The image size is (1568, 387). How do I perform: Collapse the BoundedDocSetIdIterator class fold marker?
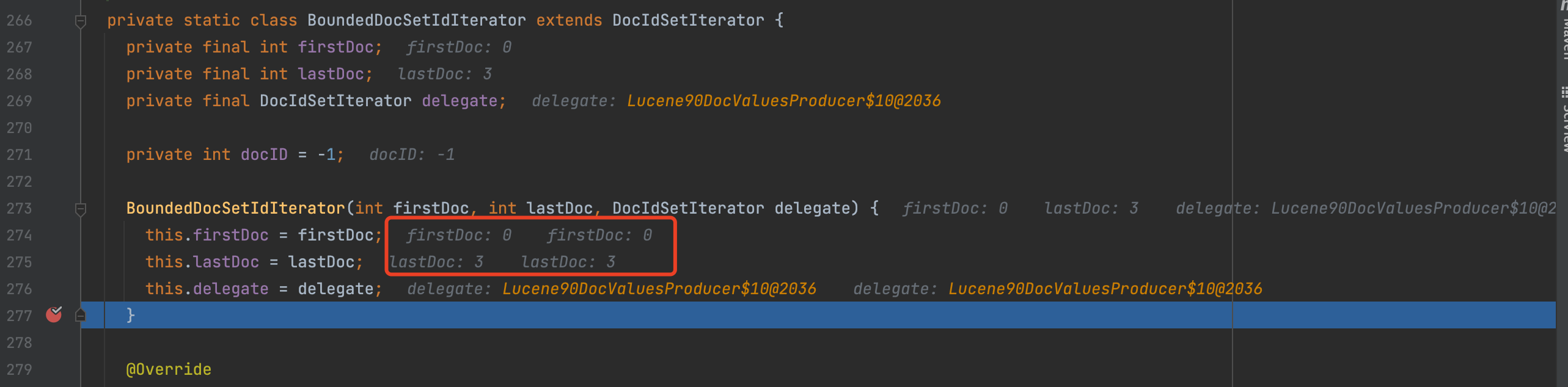80,21
